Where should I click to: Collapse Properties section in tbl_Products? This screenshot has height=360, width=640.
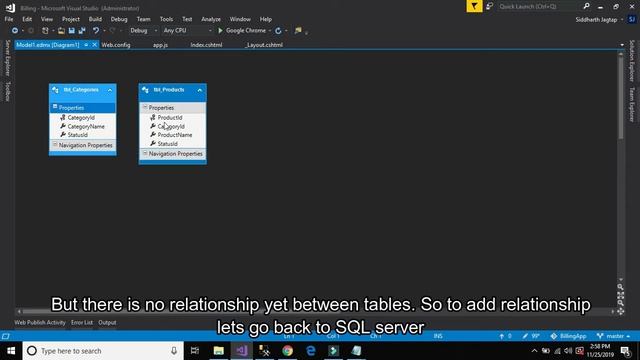145,107
